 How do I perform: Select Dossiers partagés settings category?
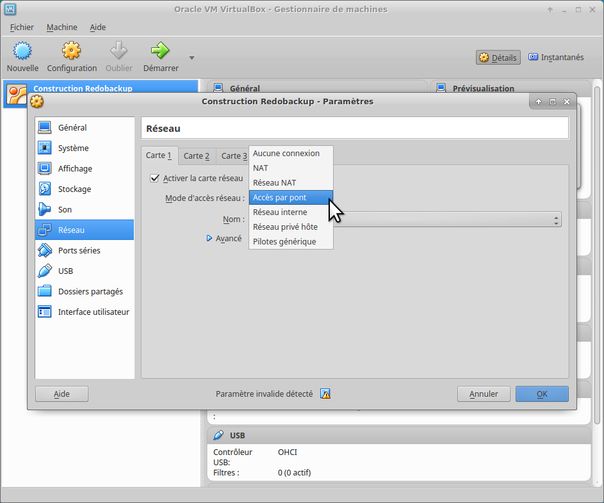click(84, 291)
